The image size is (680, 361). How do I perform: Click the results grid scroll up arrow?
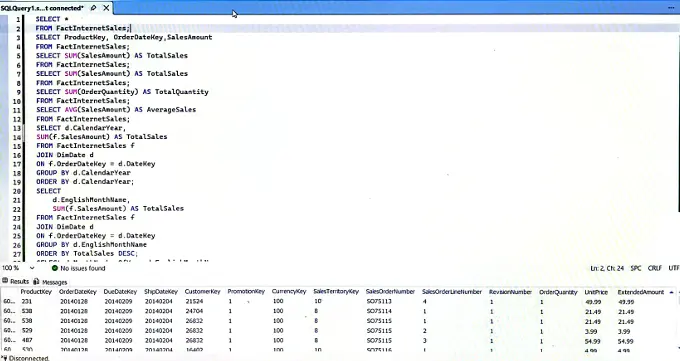tap(672, 292)
